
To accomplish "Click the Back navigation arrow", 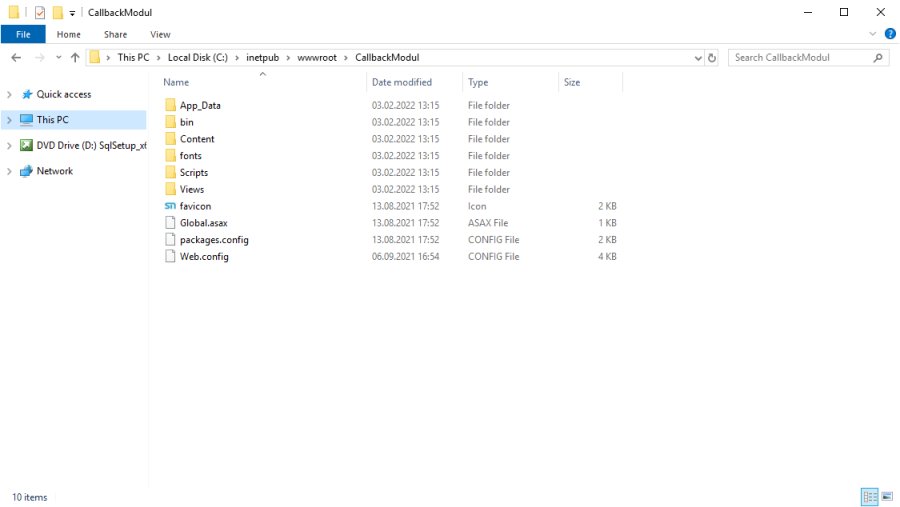I will tap(16, 58).
